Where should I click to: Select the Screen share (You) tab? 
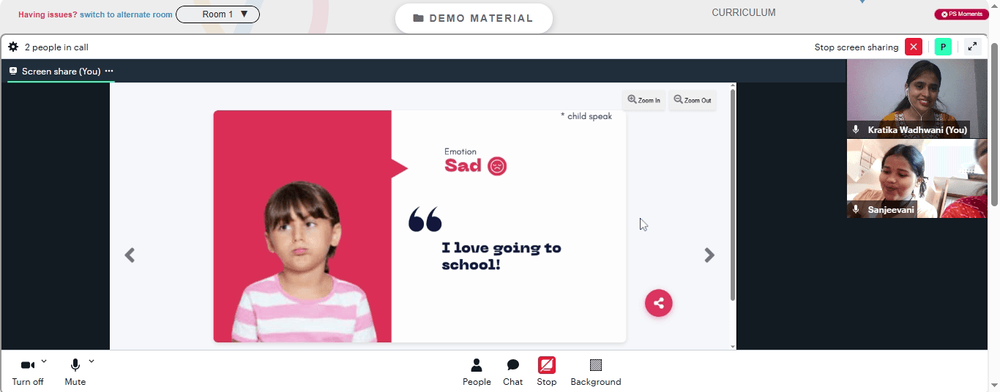(x=61, y=71)
